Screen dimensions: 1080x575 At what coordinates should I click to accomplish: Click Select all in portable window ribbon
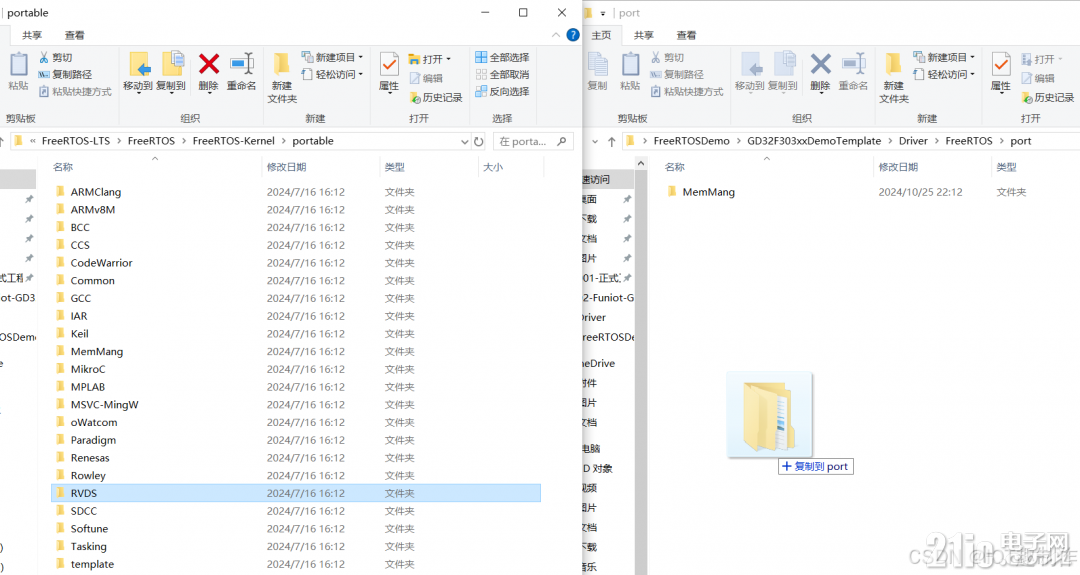point(502,57)
